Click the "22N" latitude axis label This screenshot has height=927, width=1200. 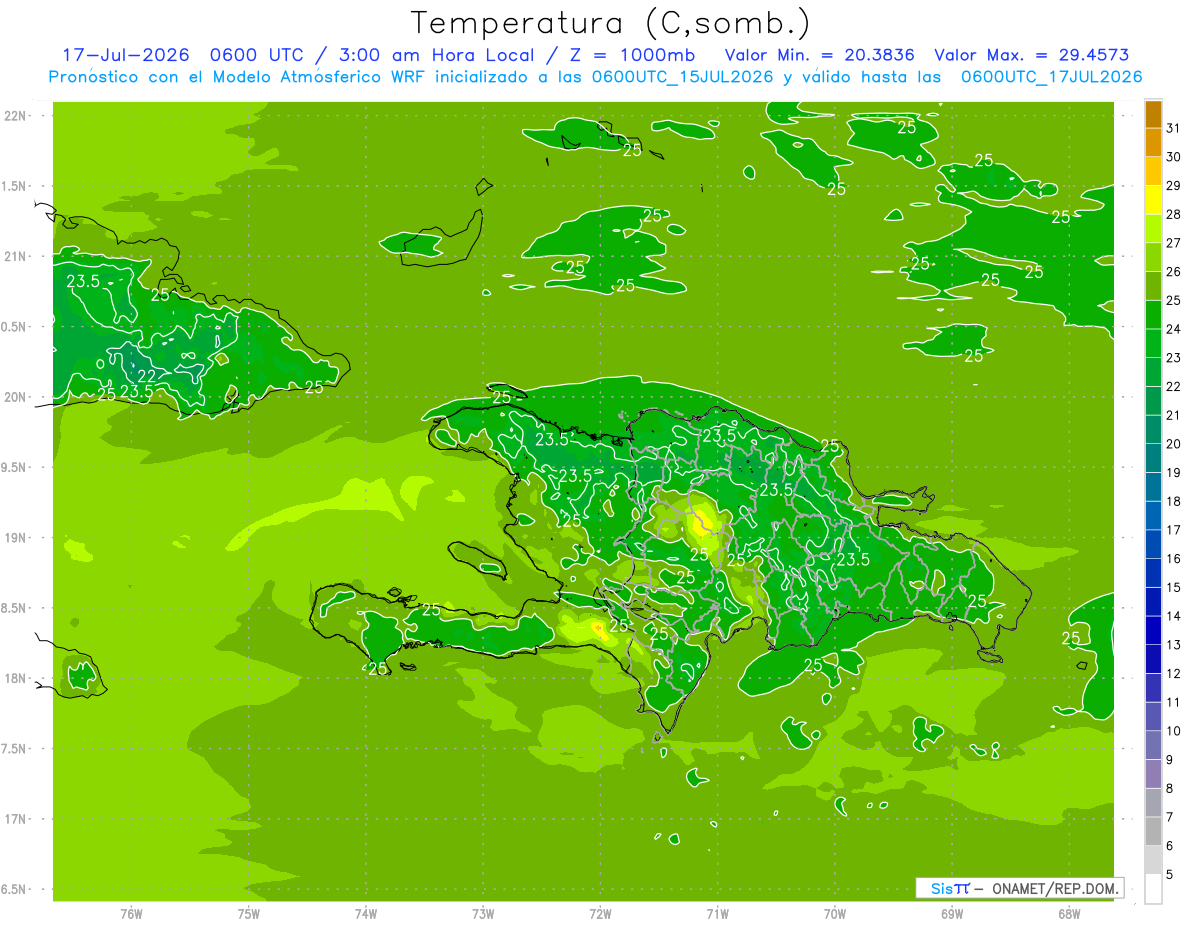point(15,116)
